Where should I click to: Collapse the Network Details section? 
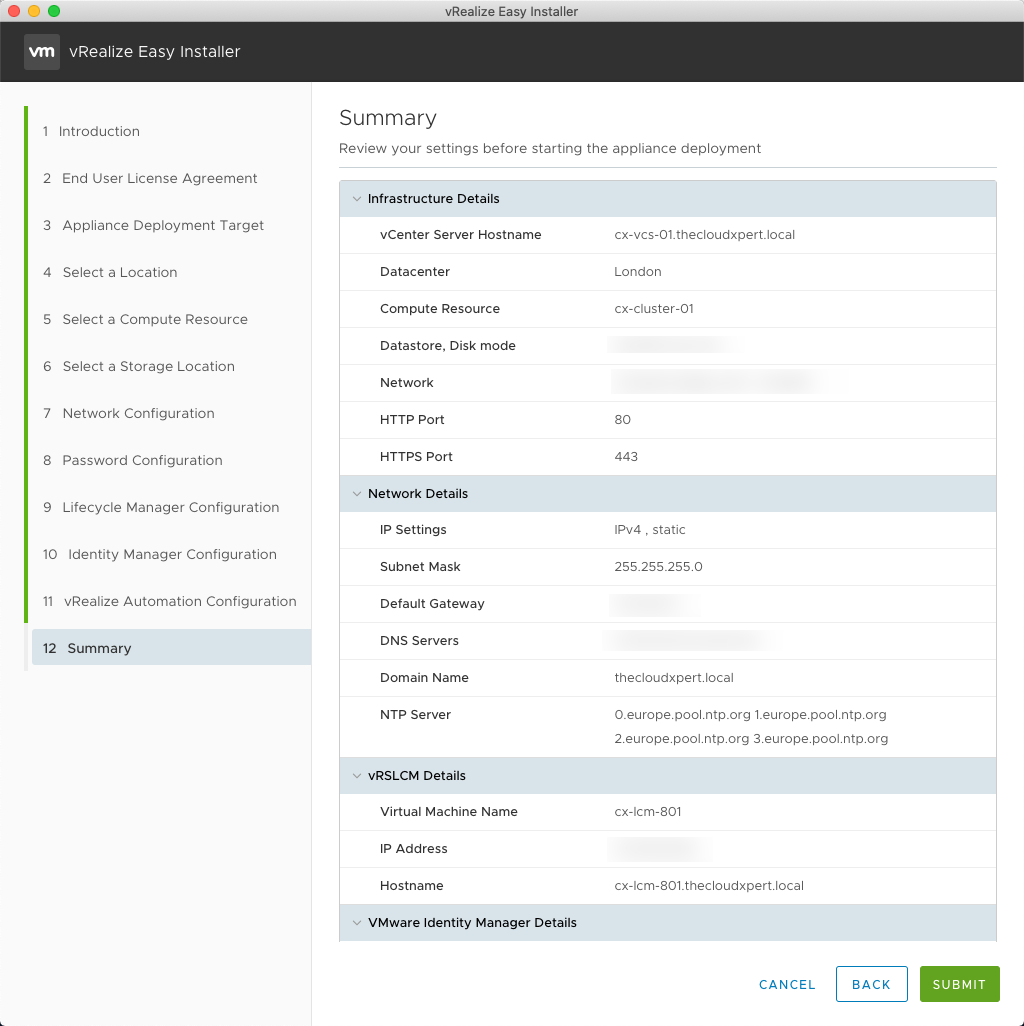[356, 494]
